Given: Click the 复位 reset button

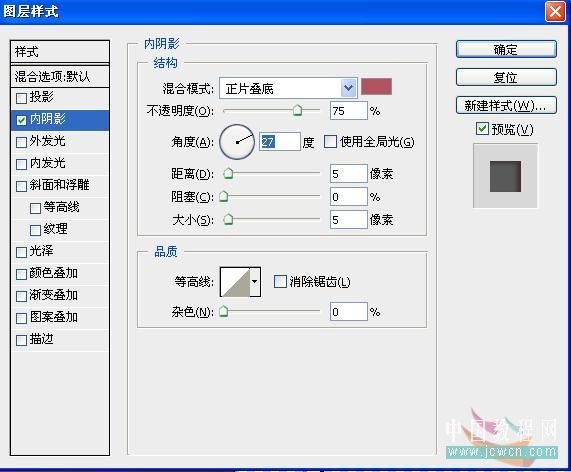Looking at the screenshot, I should tap(506, 77).
